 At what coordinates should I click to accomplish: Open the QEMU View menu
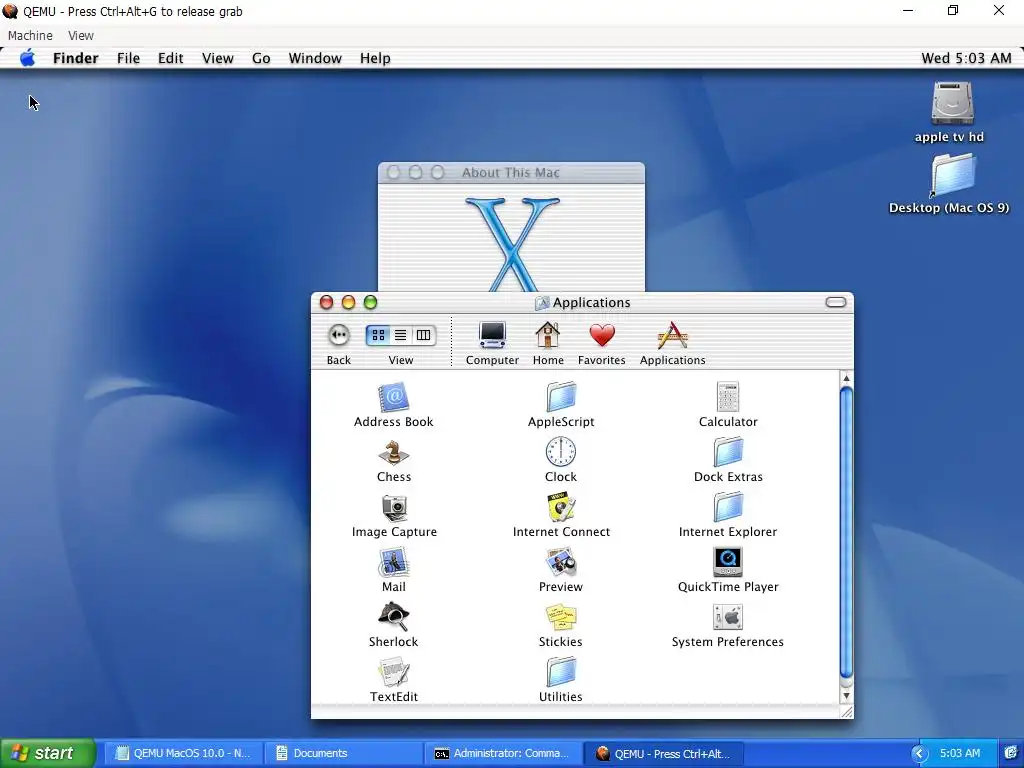click(81, 35)
